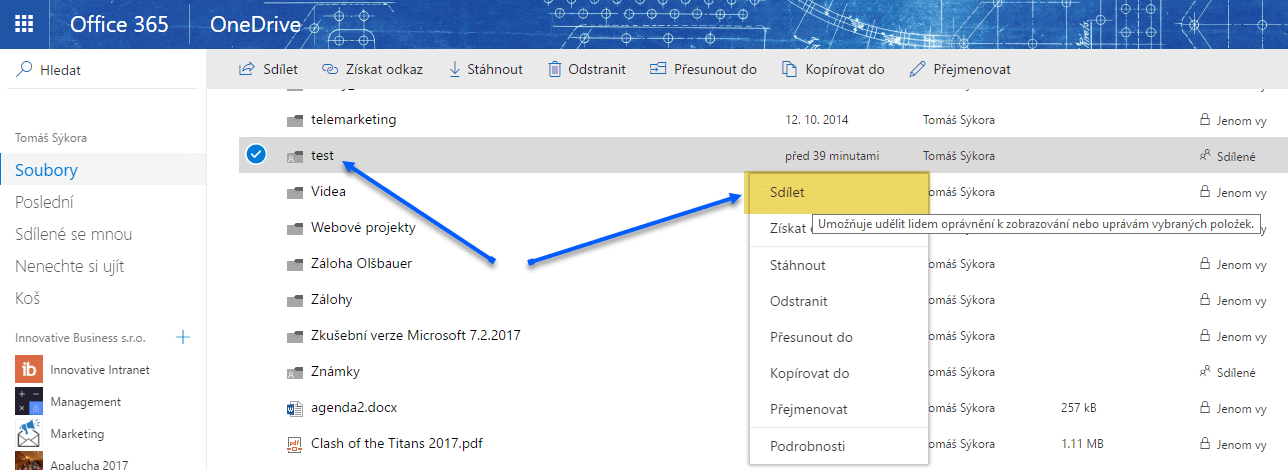Click Sdílené status of the Známky row
The height and width of the screenshot is (470, 1288).
1227,372
